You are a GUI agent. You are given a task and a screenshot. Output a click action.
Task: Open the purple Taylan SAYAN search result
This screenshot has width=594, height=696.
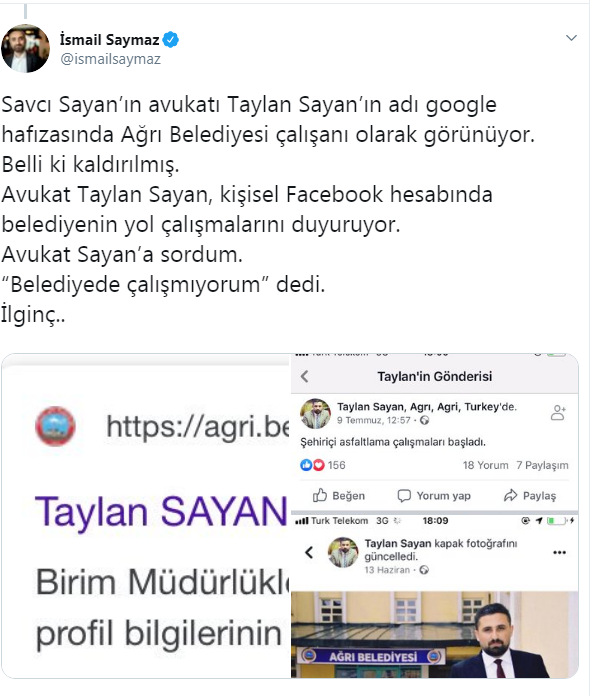[162, 512]
